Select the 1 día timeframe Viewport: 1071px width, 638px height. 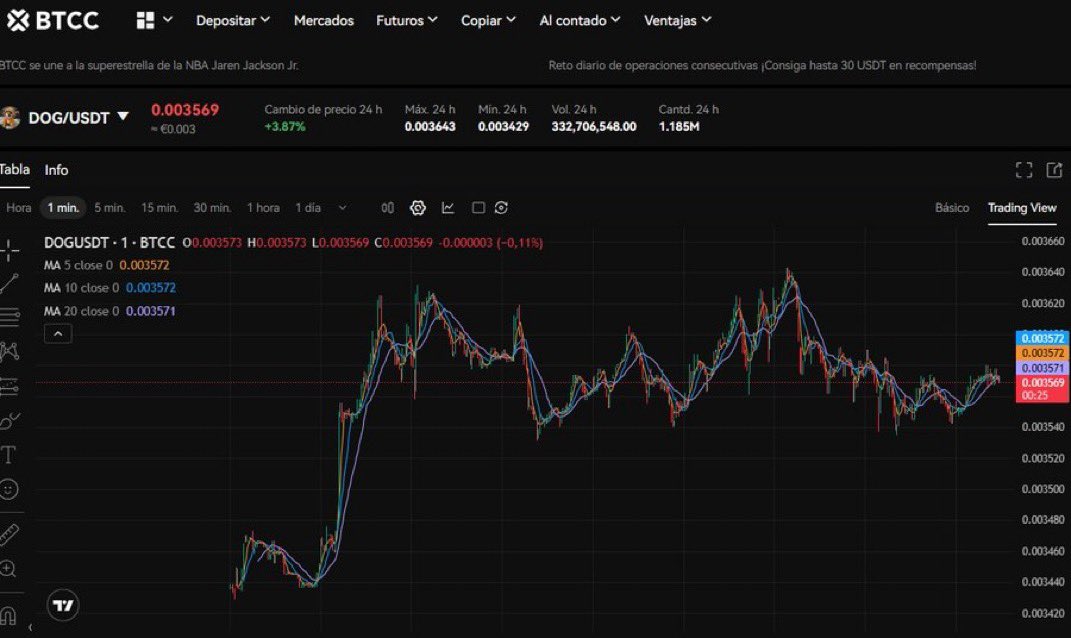pyautogui.click(x=308, y=208)
